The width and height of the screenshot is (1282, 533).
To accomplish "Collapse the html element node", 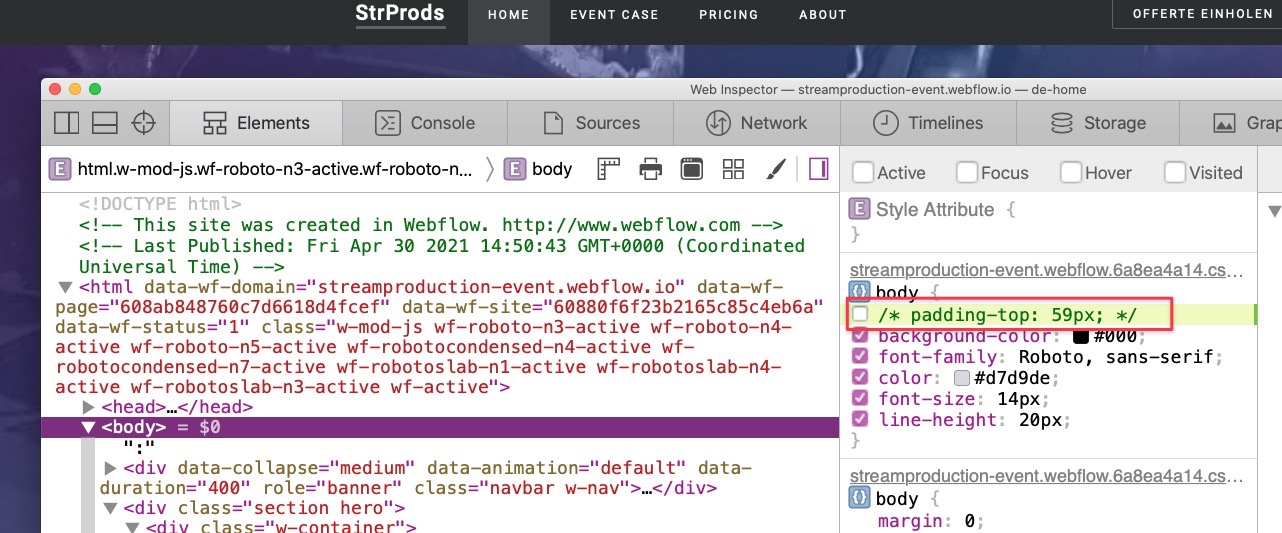I will coord(67,287).
